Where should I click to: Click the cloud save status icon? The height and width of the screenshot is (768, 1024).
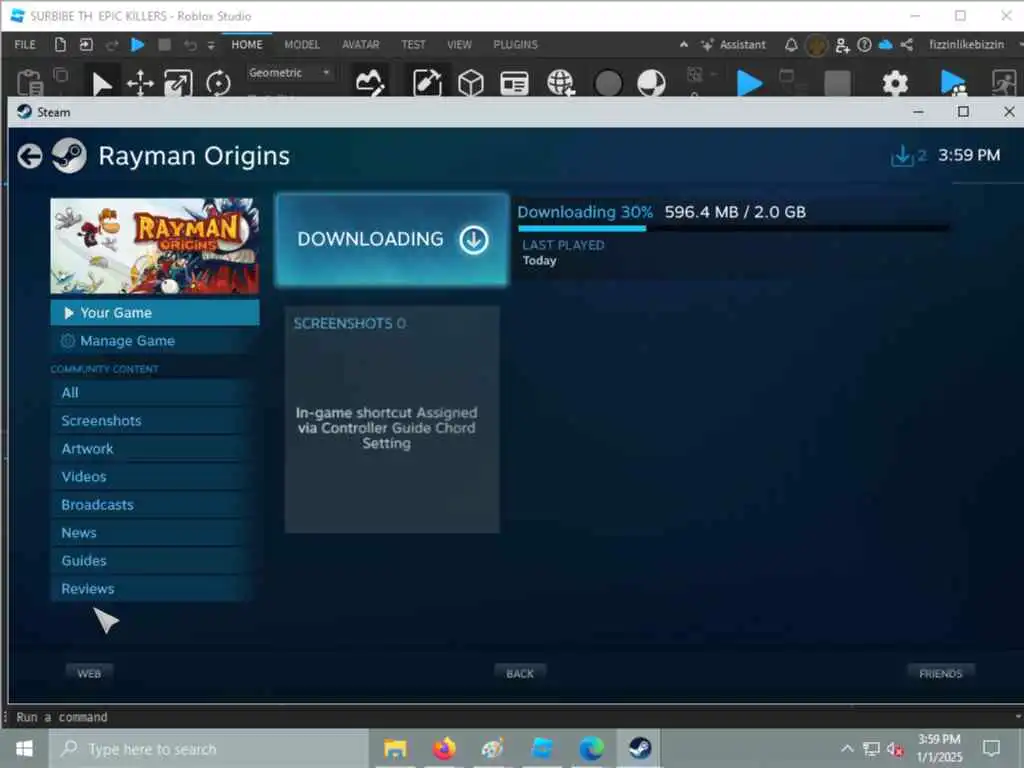[886, 44]
